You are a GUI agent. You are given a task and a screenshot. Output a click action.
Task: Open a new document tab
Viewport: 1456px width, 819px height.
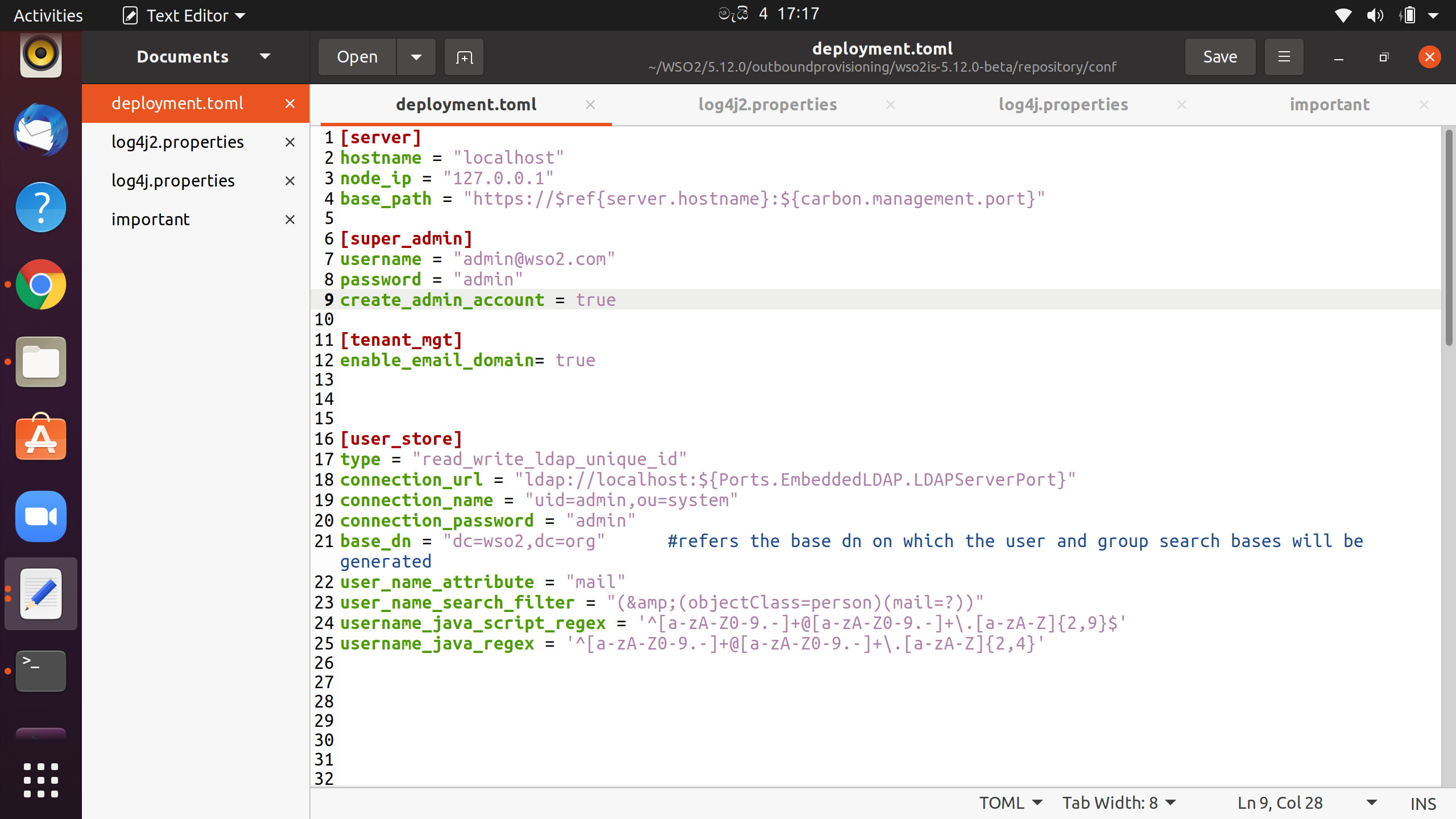tap(464, 56)
